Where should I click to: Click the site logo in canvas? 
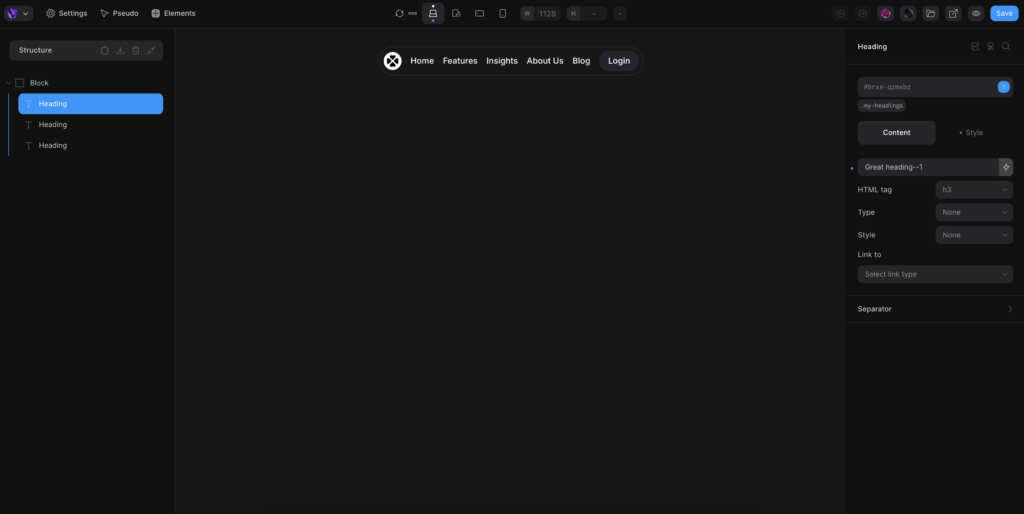tap(392, 61)
